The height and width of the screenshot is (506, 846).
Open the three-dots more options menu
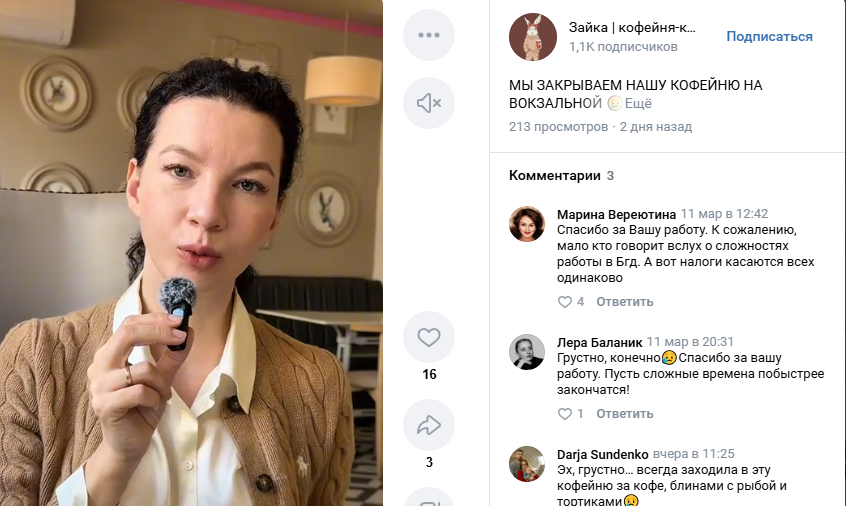[x=429, y=35]
